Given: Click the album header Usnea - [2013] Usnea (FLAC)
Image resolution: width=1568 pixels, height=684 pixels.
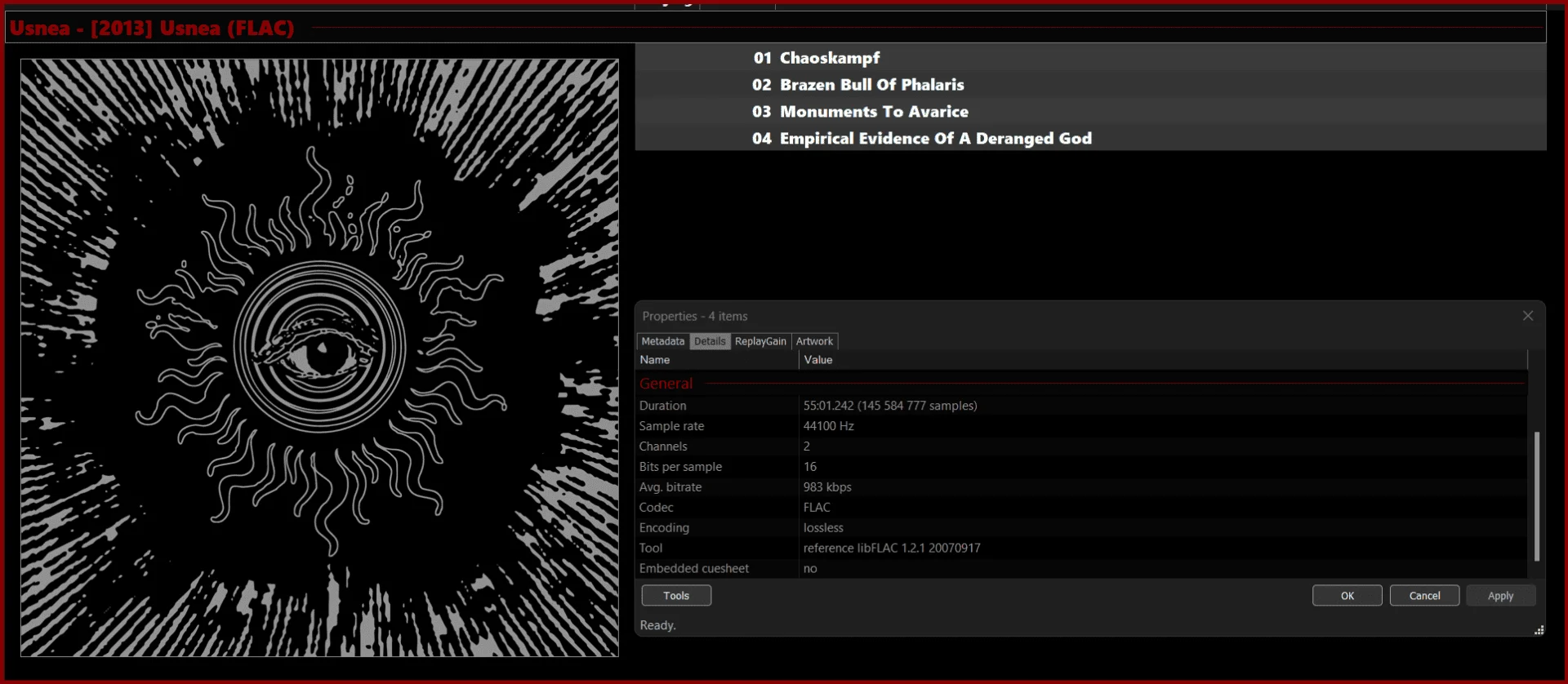Looking at the screenshot, I should [x=152, y=29].
